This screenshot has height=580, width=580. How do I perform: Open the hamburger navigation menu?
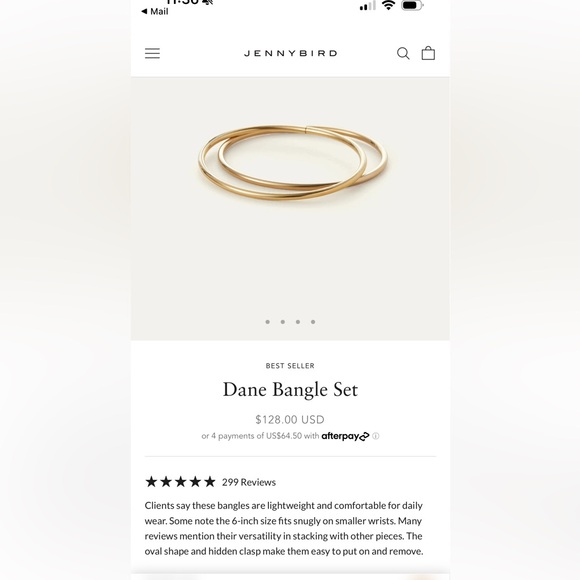pyautogui.click(x=152, y=53)
